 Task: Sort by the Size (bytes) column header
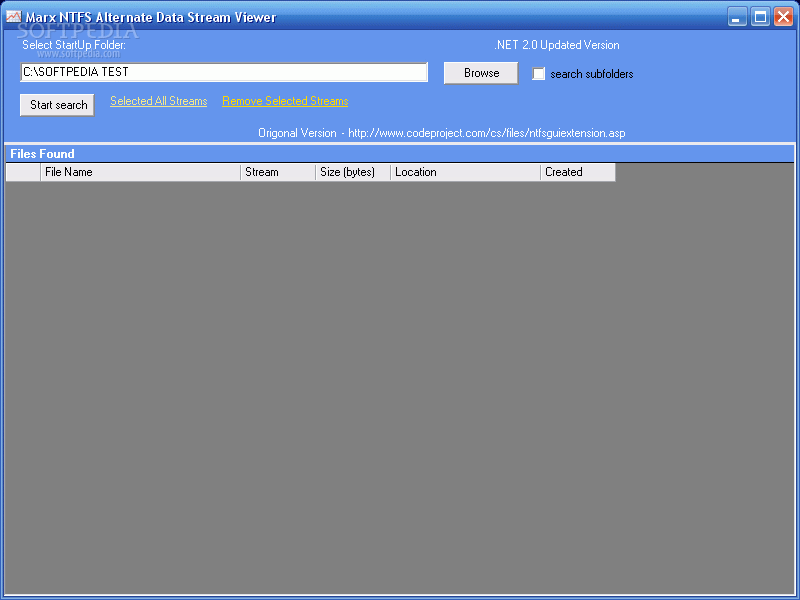353,172
